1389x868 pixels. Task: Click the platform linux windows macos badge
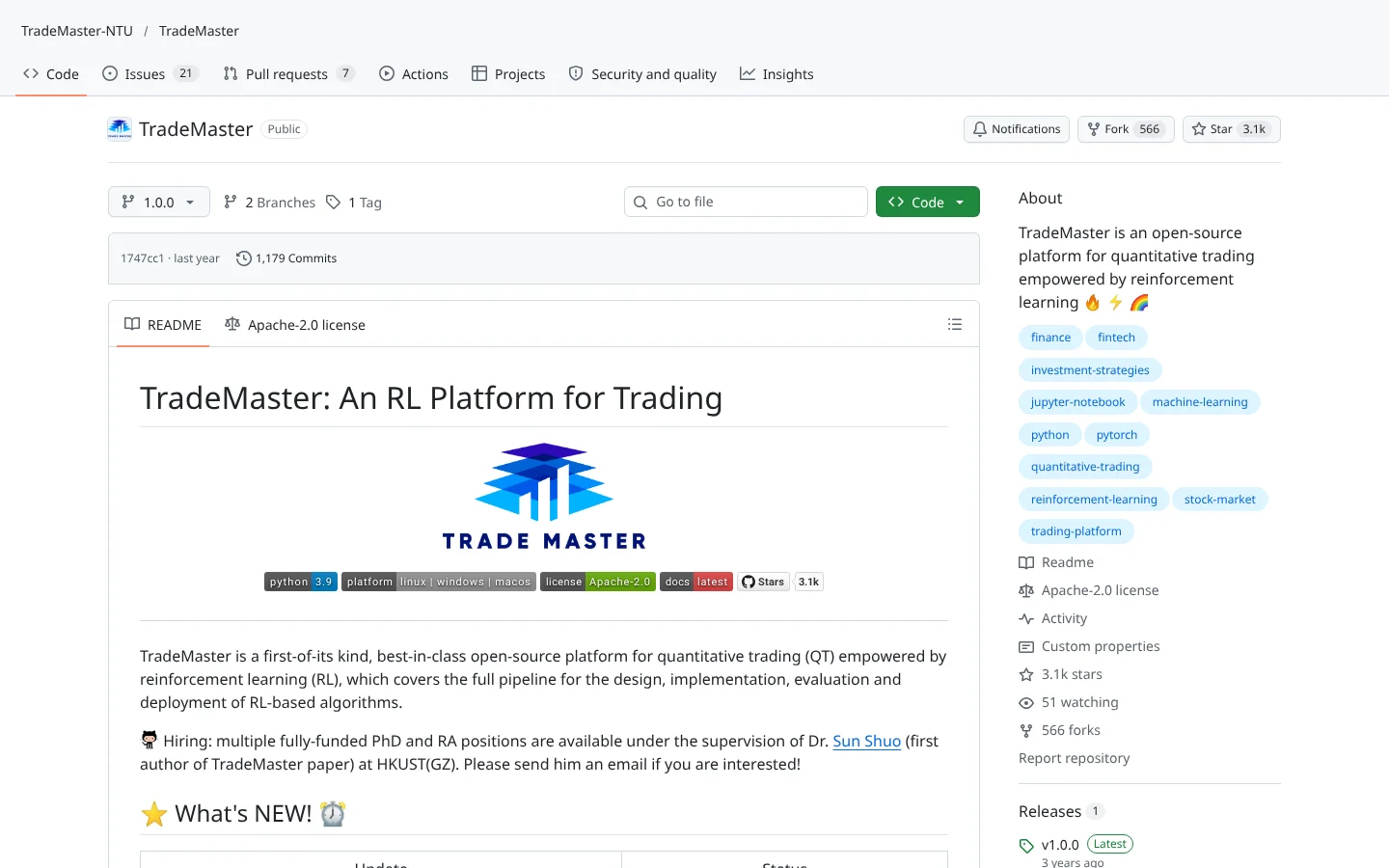[439, 582]
